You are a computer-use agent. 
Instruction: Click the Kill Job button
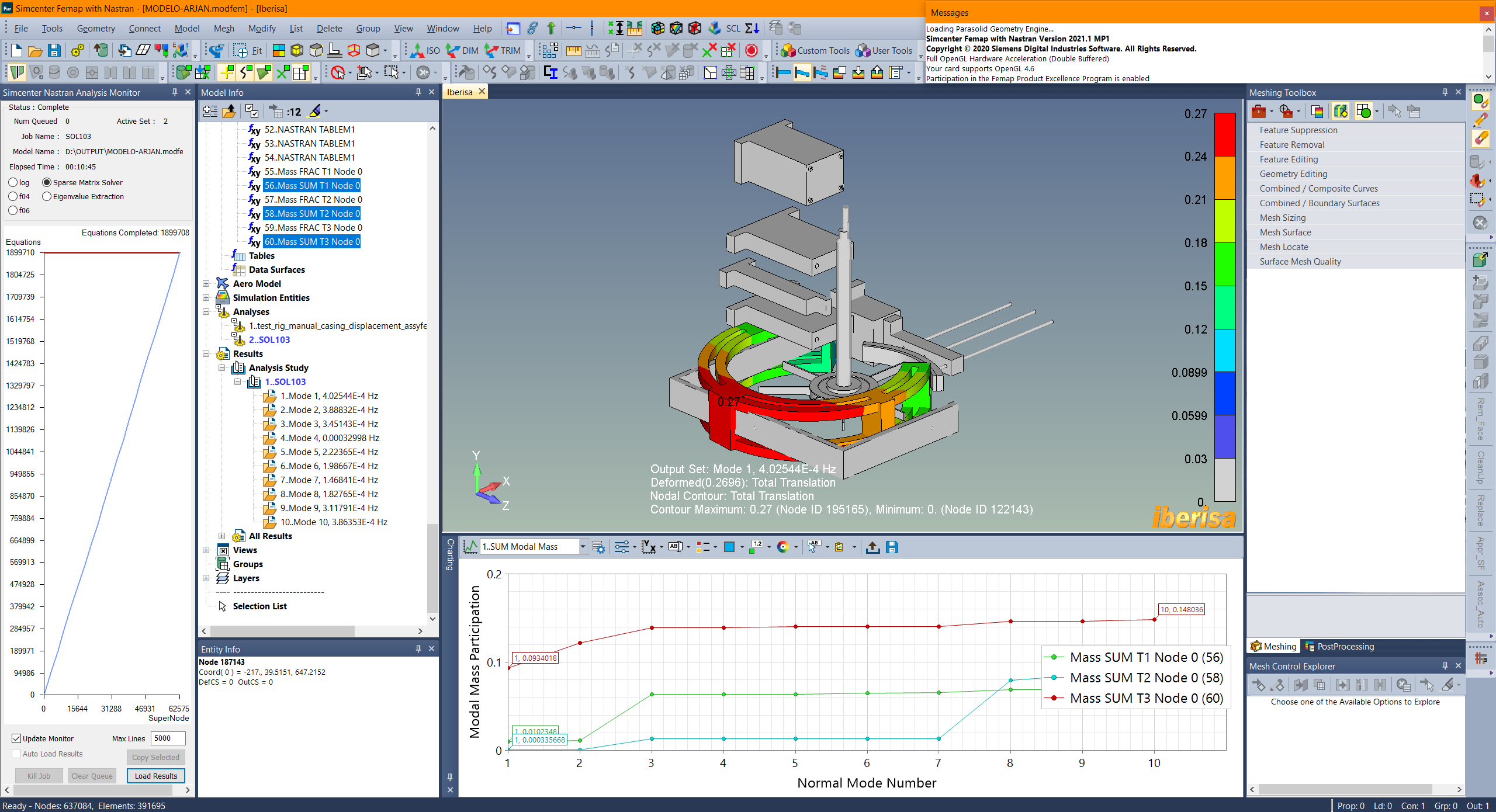(x=39, y=776)
